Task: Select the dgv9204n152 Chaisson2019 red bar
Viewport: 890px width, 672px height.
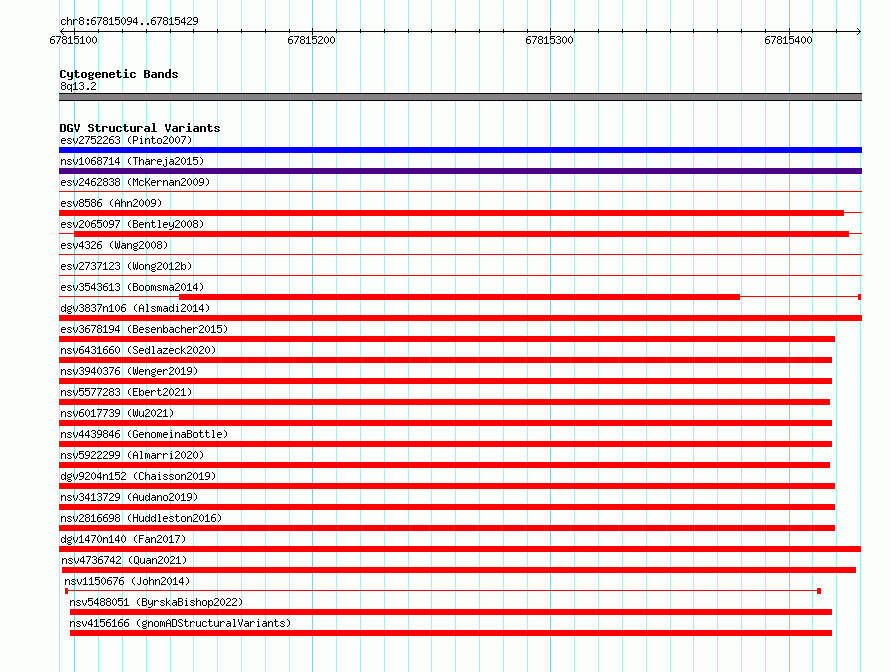Action: pos(447,486)
